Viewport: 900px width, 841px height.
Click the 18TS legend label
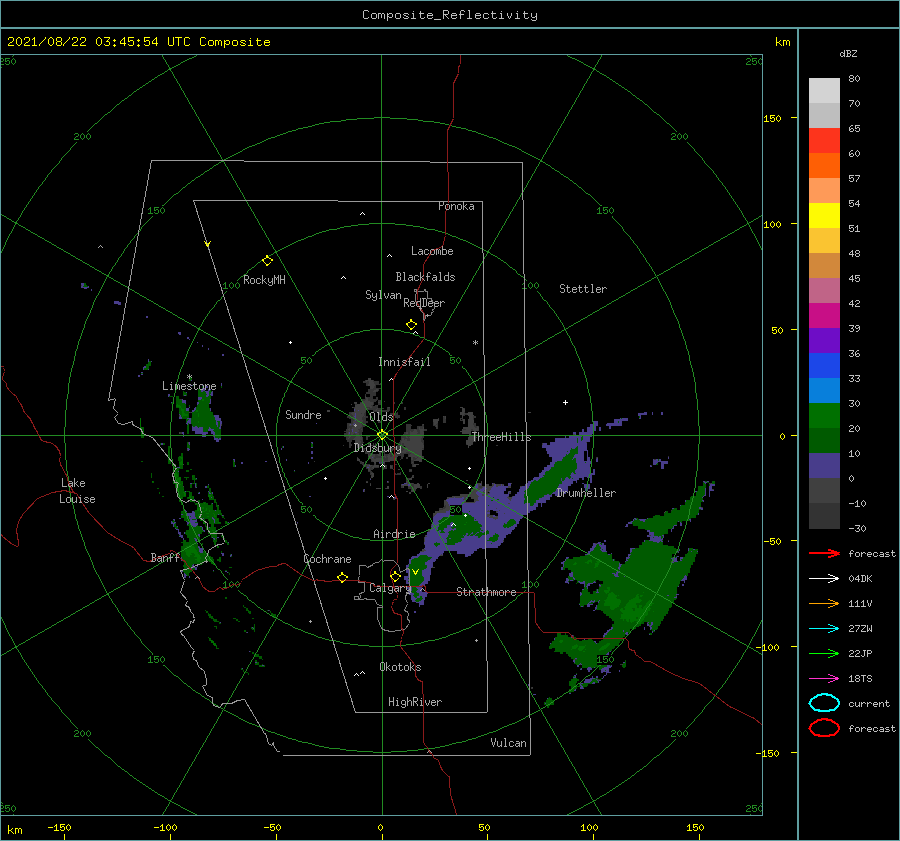pyautogui.click(x=860, y=679)
